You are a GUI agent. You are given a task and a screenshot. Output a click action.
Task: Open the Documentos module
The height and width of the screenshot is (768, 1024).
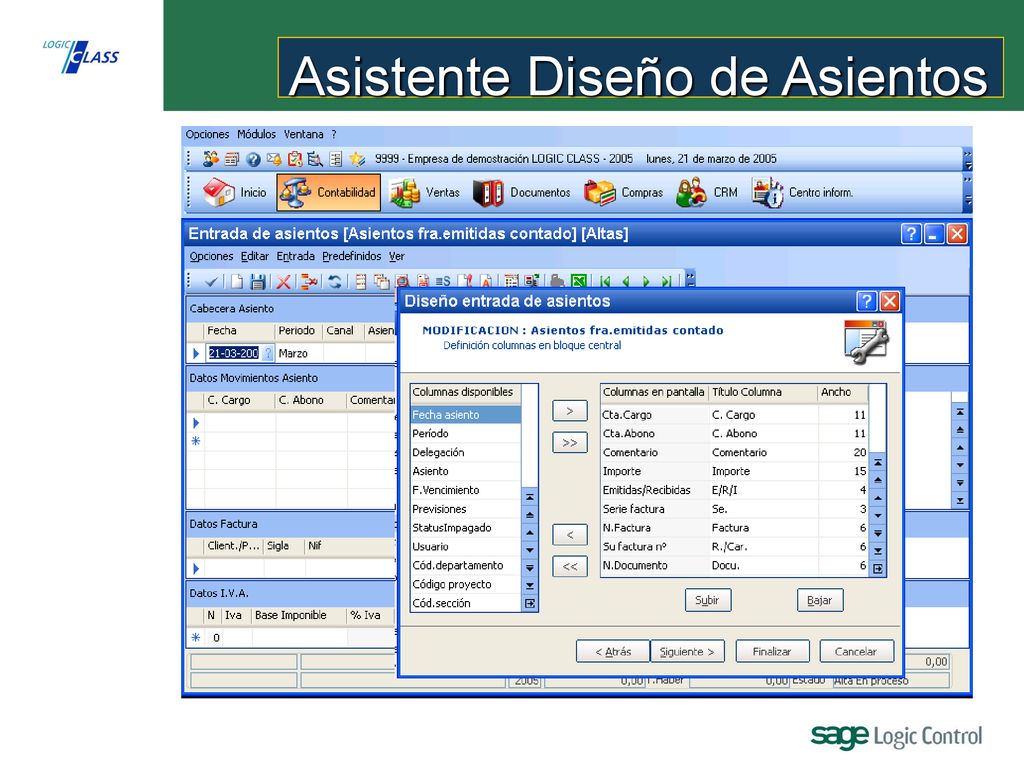tap(522, 193)
